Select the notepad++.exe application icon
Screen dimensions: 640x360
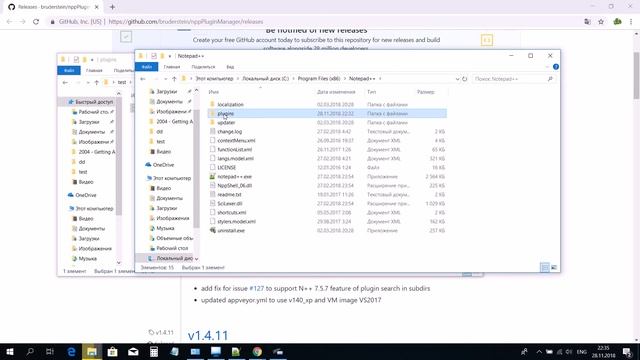(212, 176)
